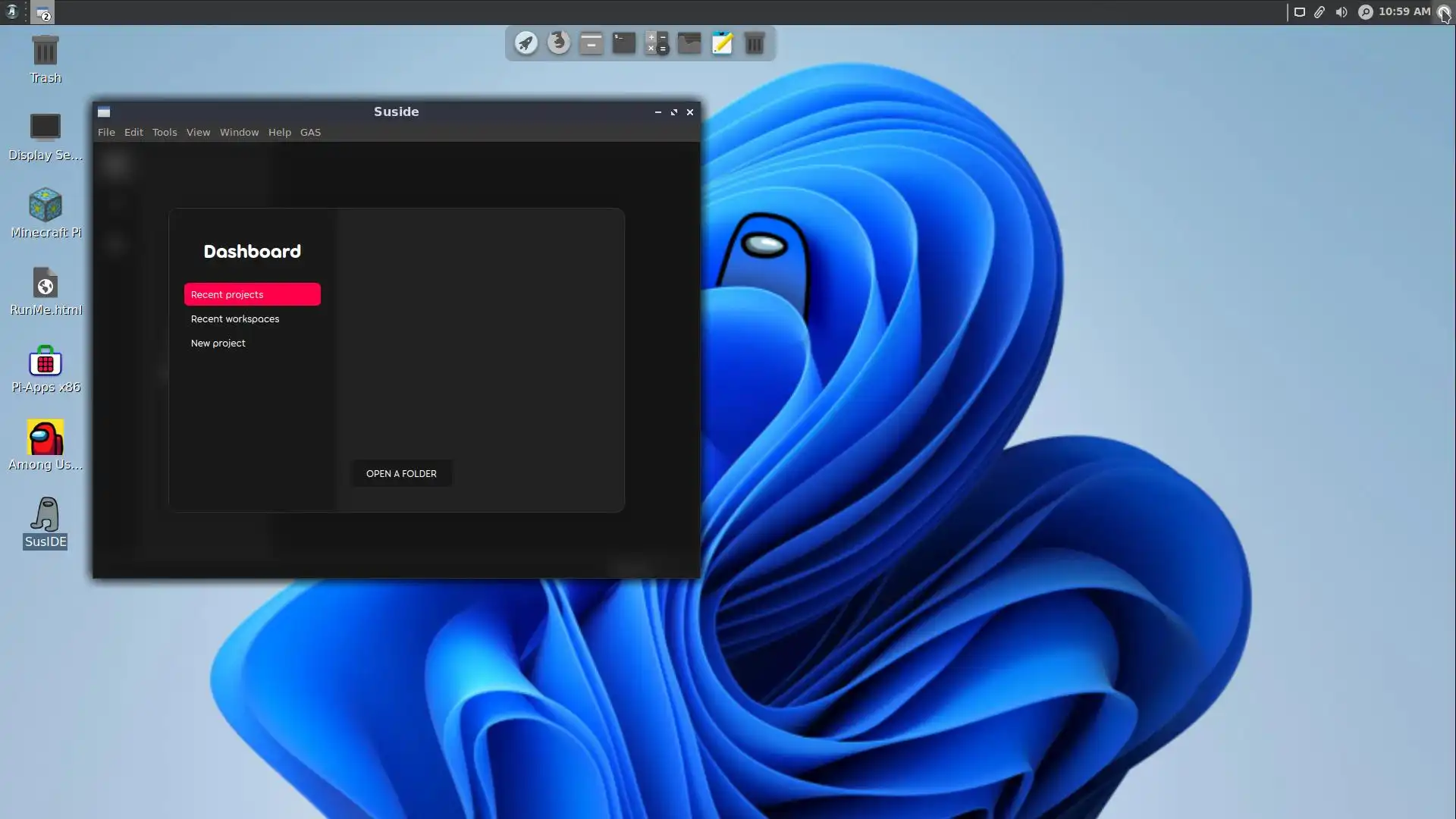Screen dimensions: 1456x819
Task: Launch the notepad text editor from dock
Action: (x=722, y=42)
